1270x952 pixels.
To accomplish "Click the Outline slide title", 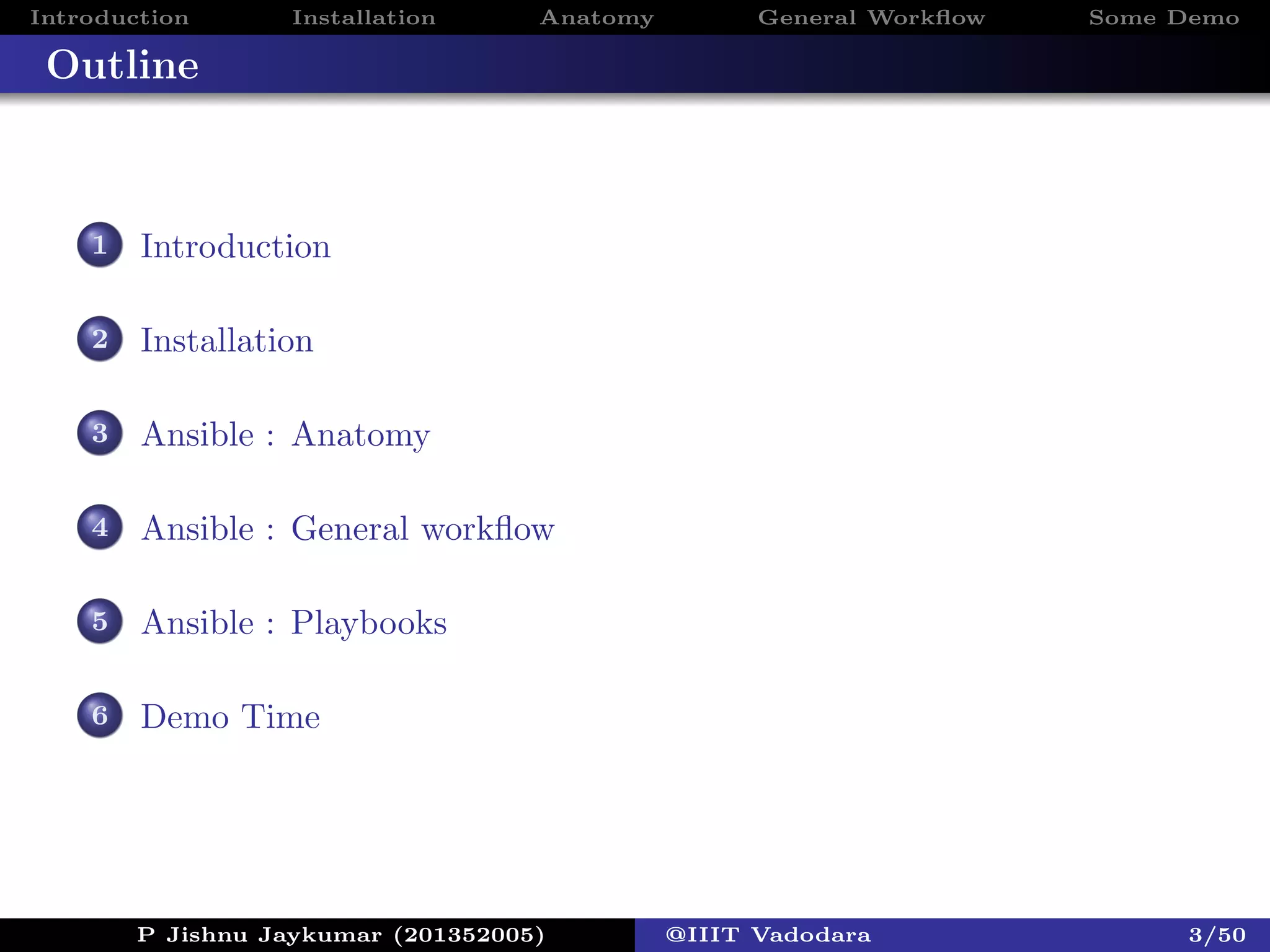I will pyautogui.click(x=123, y=64).
